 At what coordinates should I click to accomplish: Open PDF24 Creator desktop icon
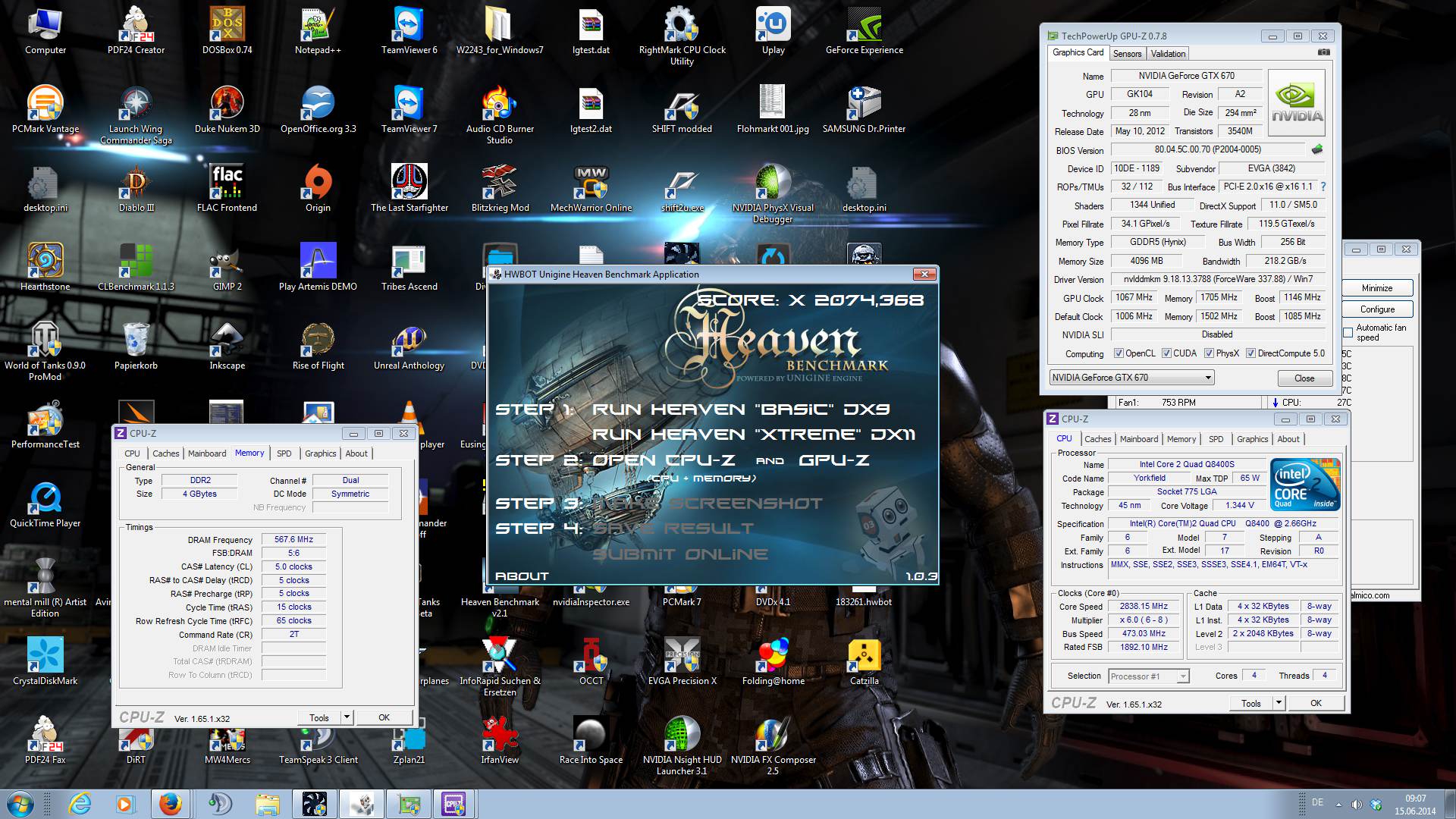pos(136,30)
